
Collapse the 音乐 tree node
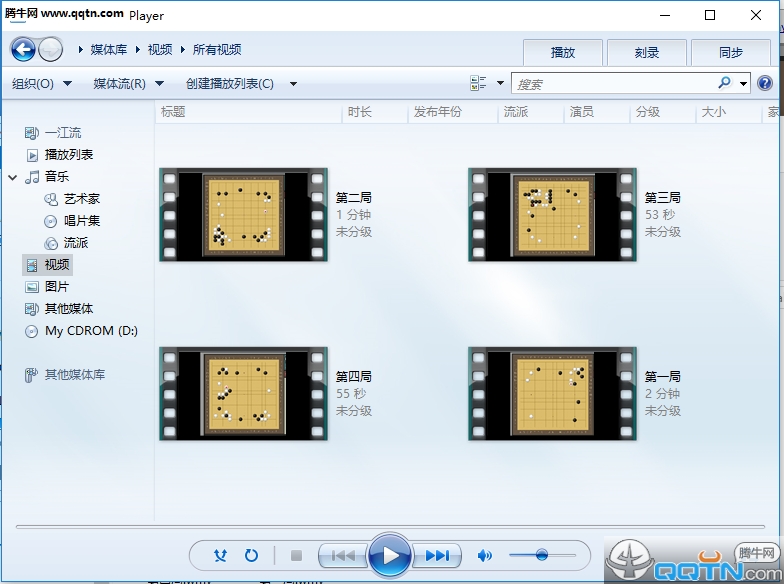[12, 177]
